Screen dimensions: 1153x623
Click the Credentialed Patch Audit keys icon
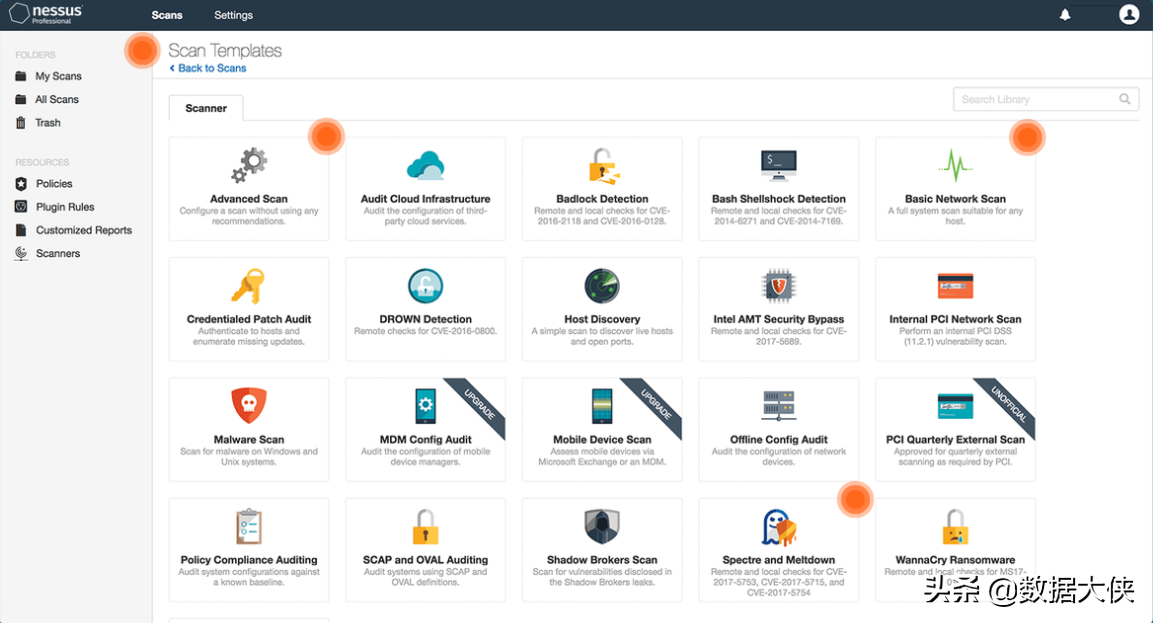tap(249, 286)
